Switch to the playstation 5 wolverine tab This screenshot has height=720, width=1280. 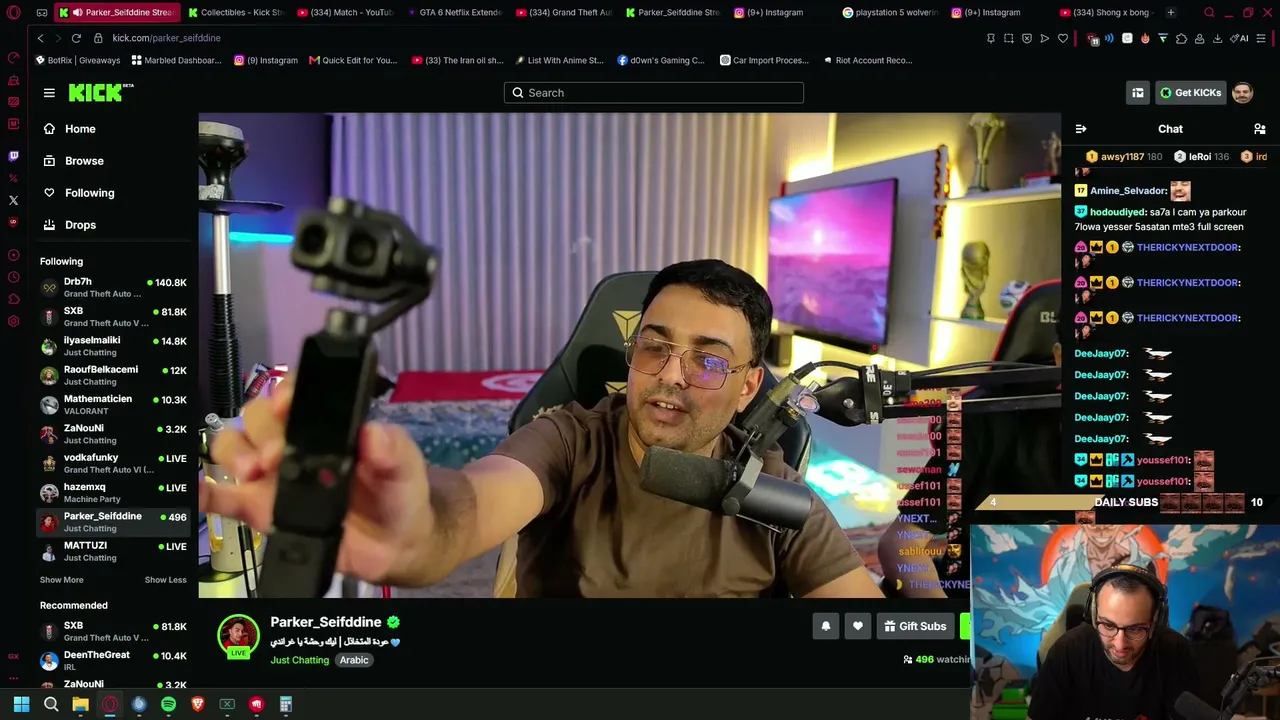click(x=889, y=13)
